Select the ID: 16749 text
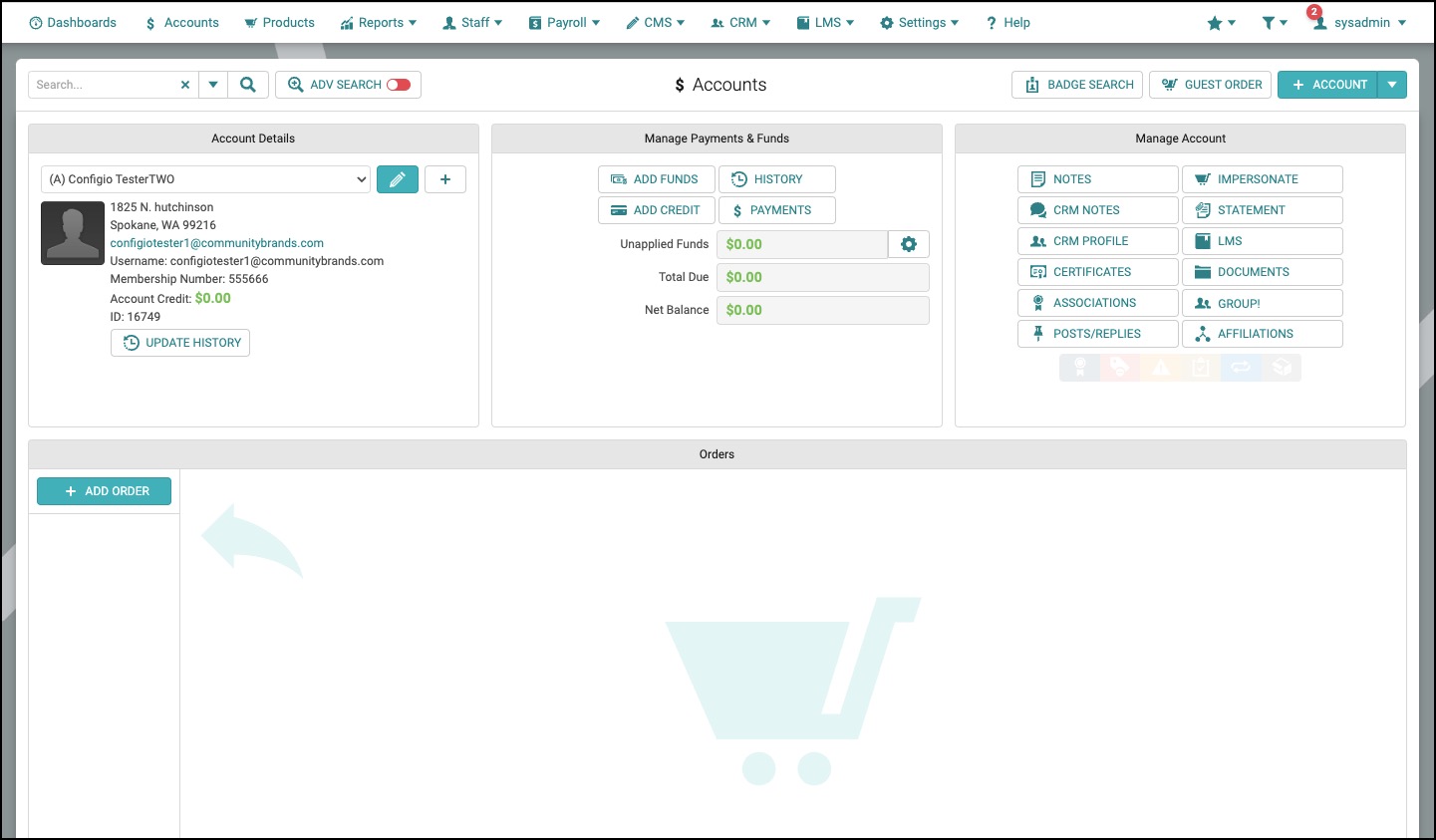 pos(136,317)
